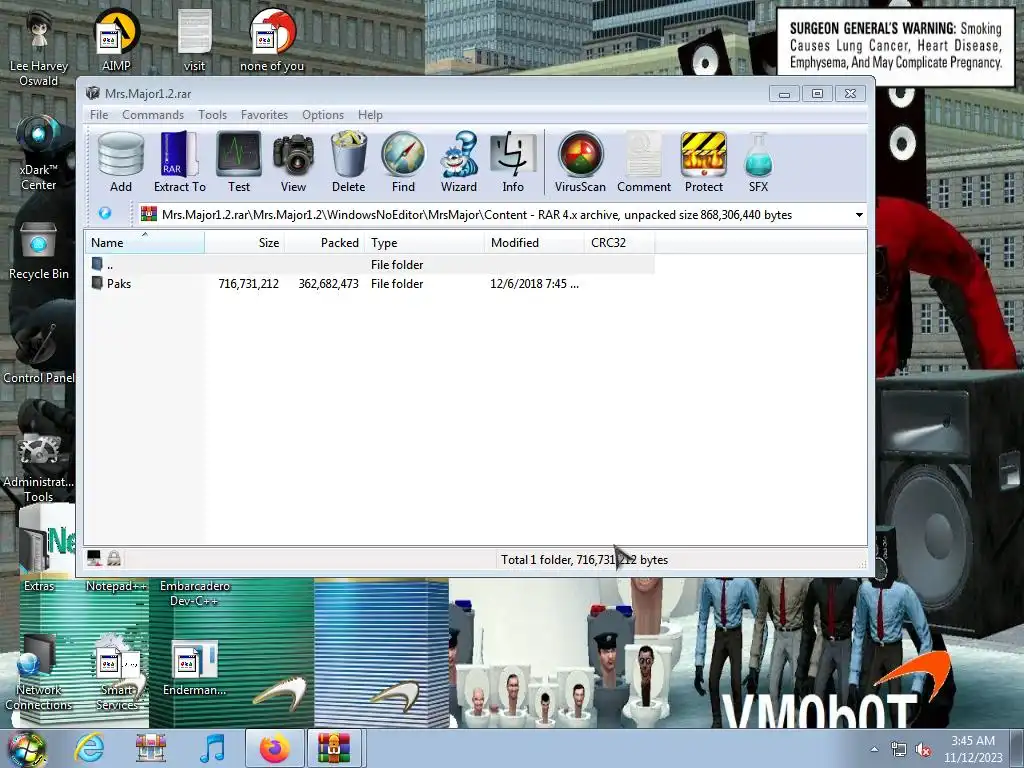The image size is (1024, 768).
Task: Click the Paks size value 716,731,212
Action: (x=248, y=283)
